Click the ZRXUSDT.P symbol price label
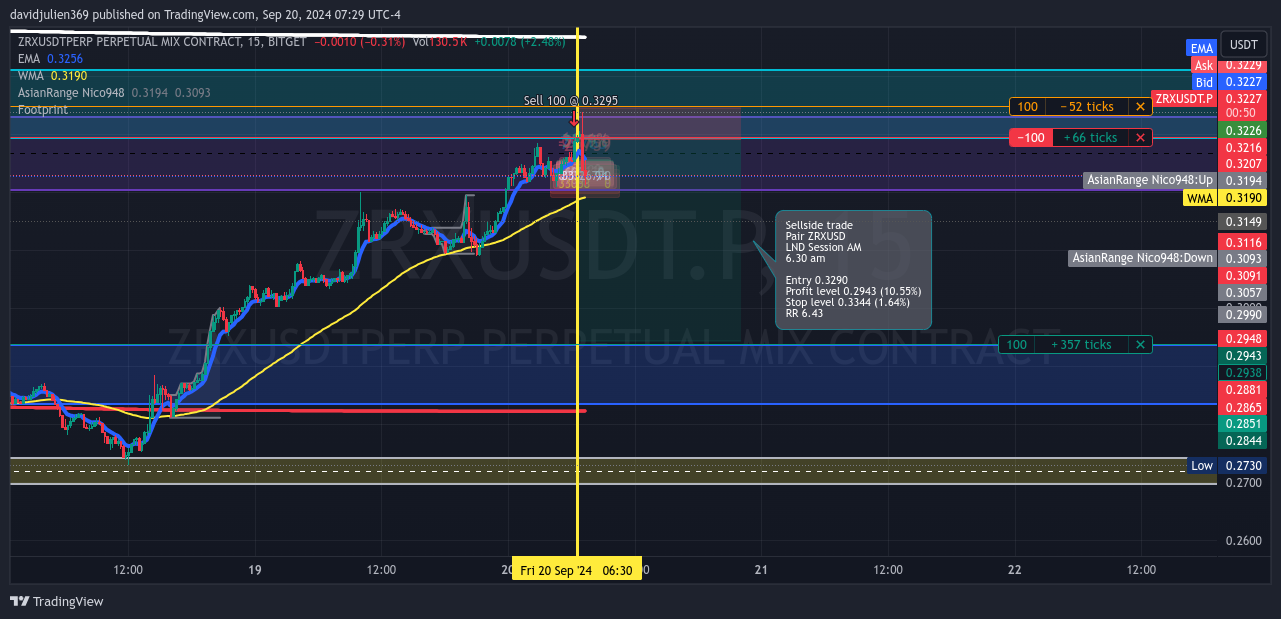 point(1184,98)
